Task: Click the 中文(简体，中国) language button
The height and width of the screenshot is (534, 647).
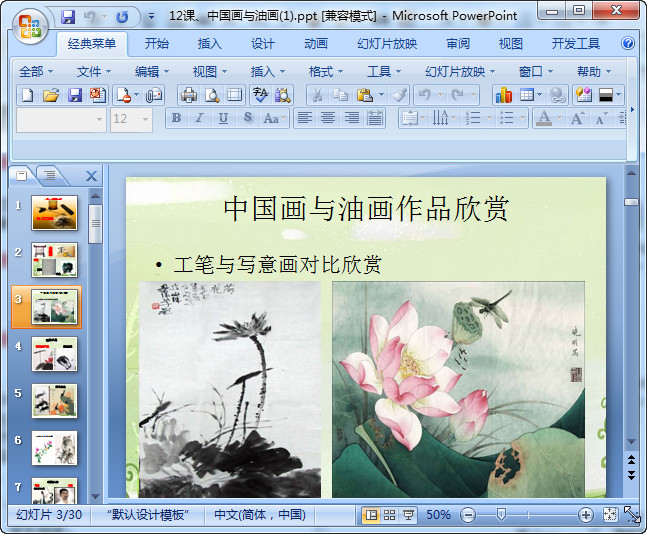Action: click(x=260, y=515)
